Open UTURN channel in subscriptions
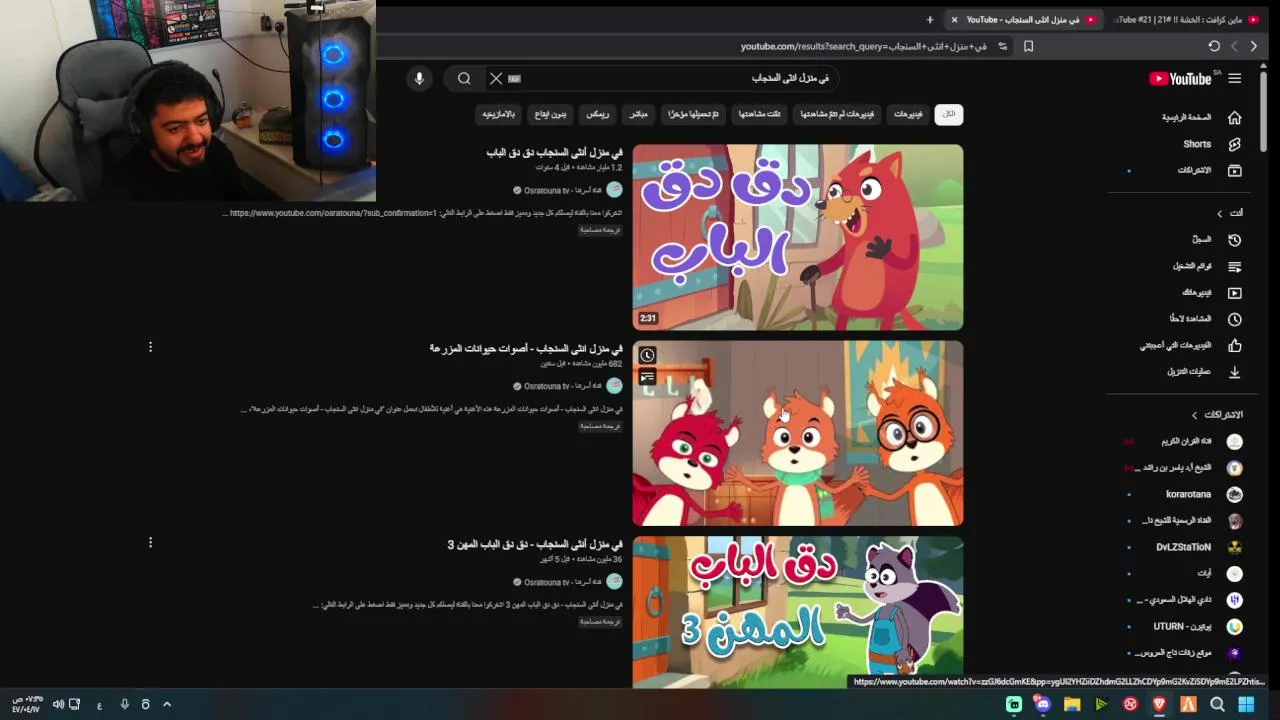The image size is (1280, 720). pyautogui.click(x=1200, y=626)
